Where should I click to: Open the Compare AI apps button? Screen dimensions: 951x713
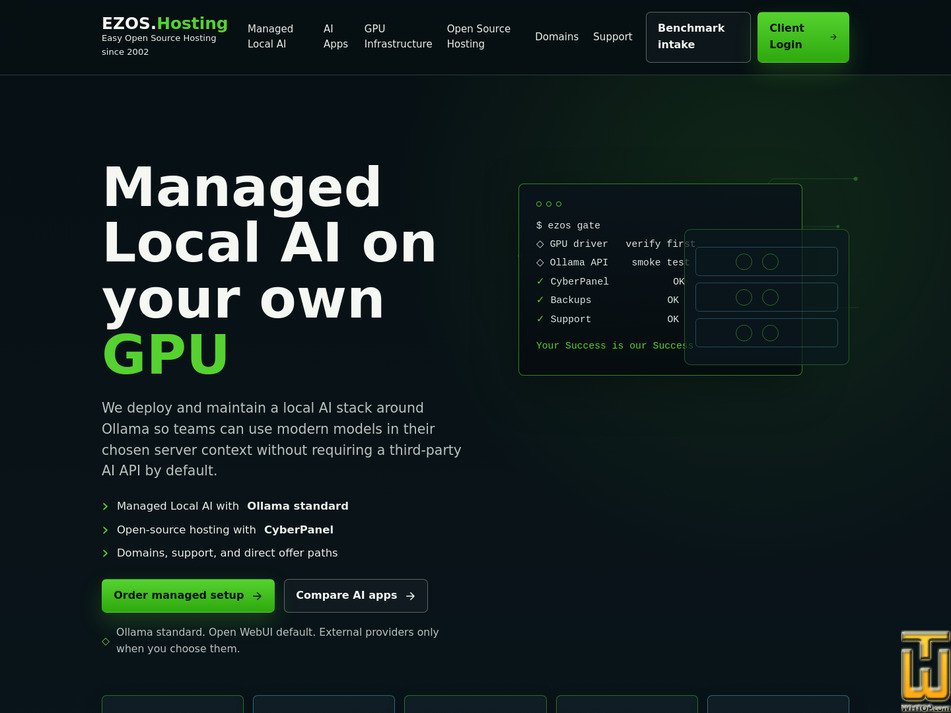355,595
